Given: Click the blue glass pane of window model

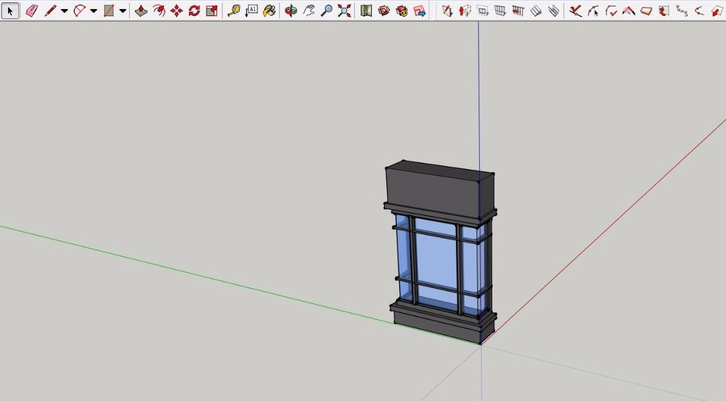Looking at the screenshot, I should pos(435,259).
